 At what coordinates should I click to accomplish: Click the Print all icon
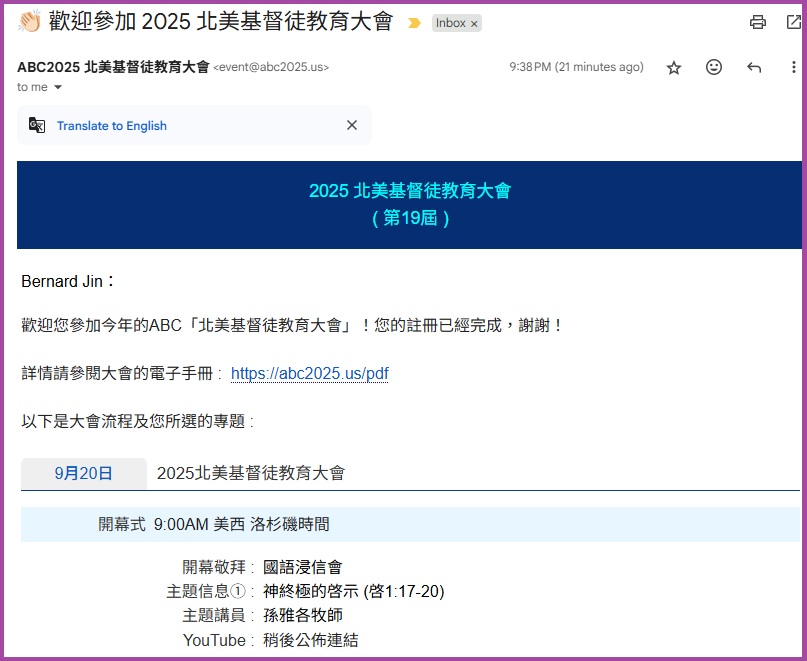tap(758, 23)
